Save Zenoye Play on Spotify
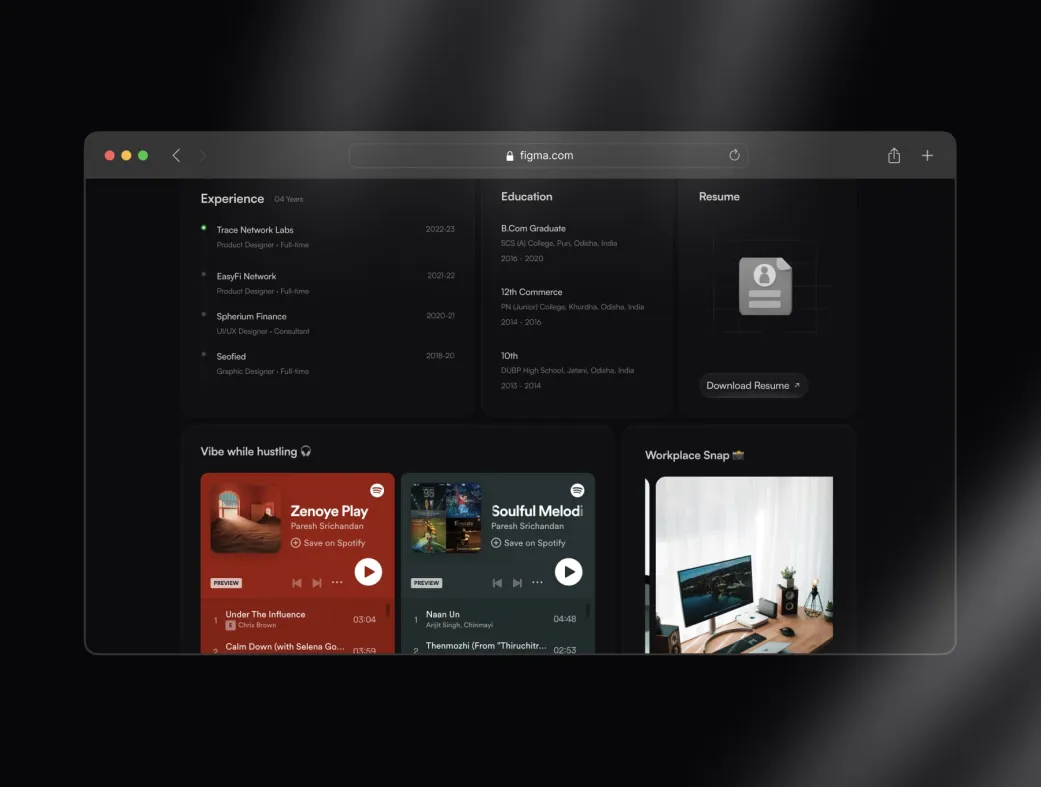Screen dimensions: 1041x787 (x=328, y=543)
